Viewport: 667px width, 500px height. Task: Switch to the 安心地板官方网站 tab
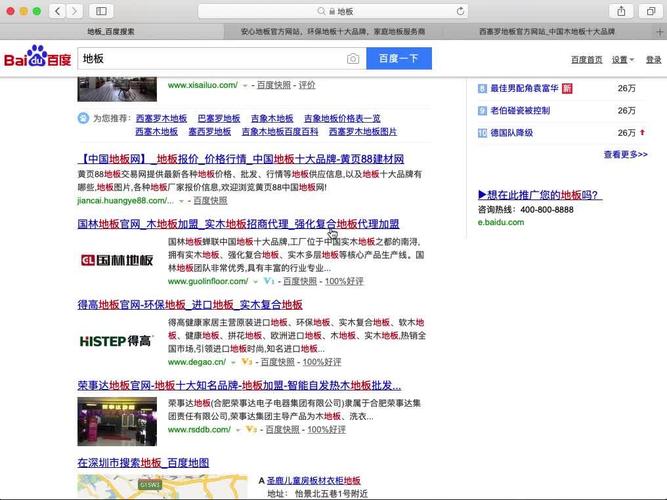[333, 31]
